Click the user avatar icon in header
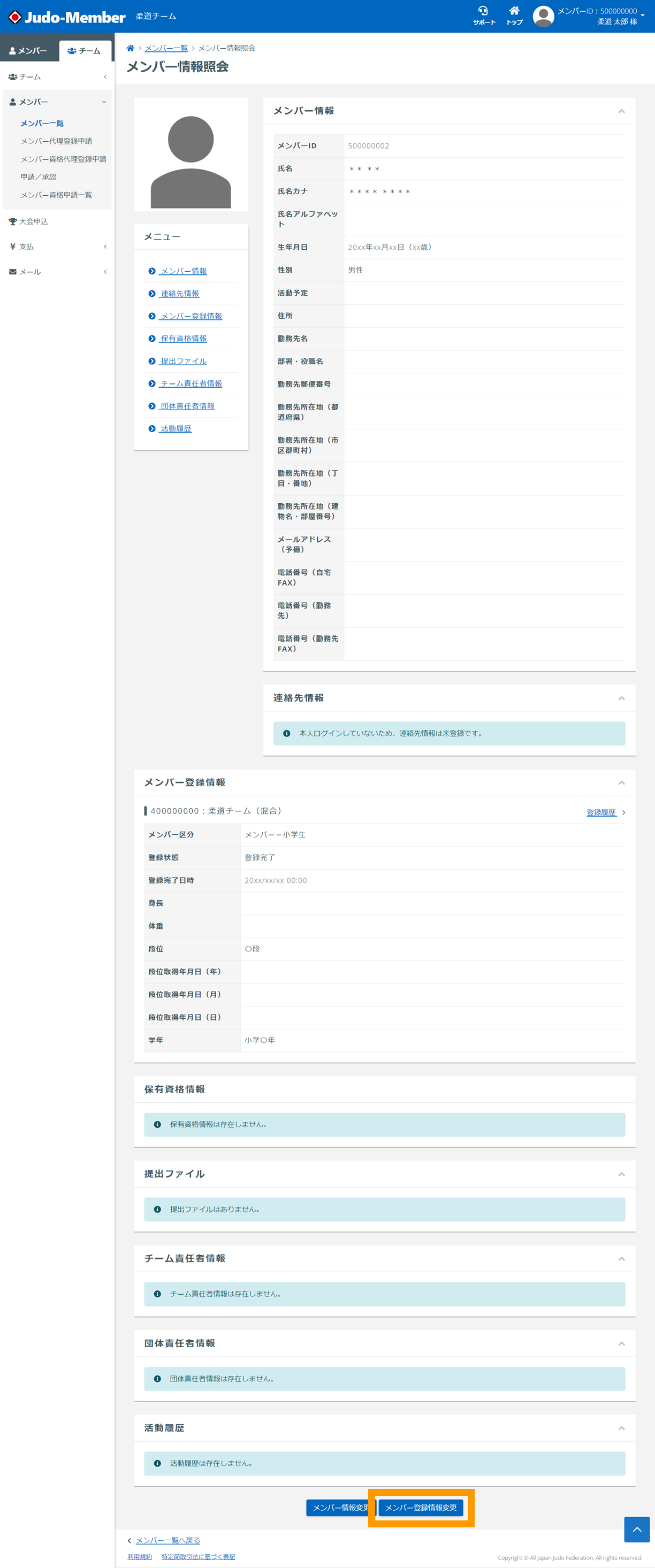Viewport: 655px width, 1568px height. [x=543, y=17]
